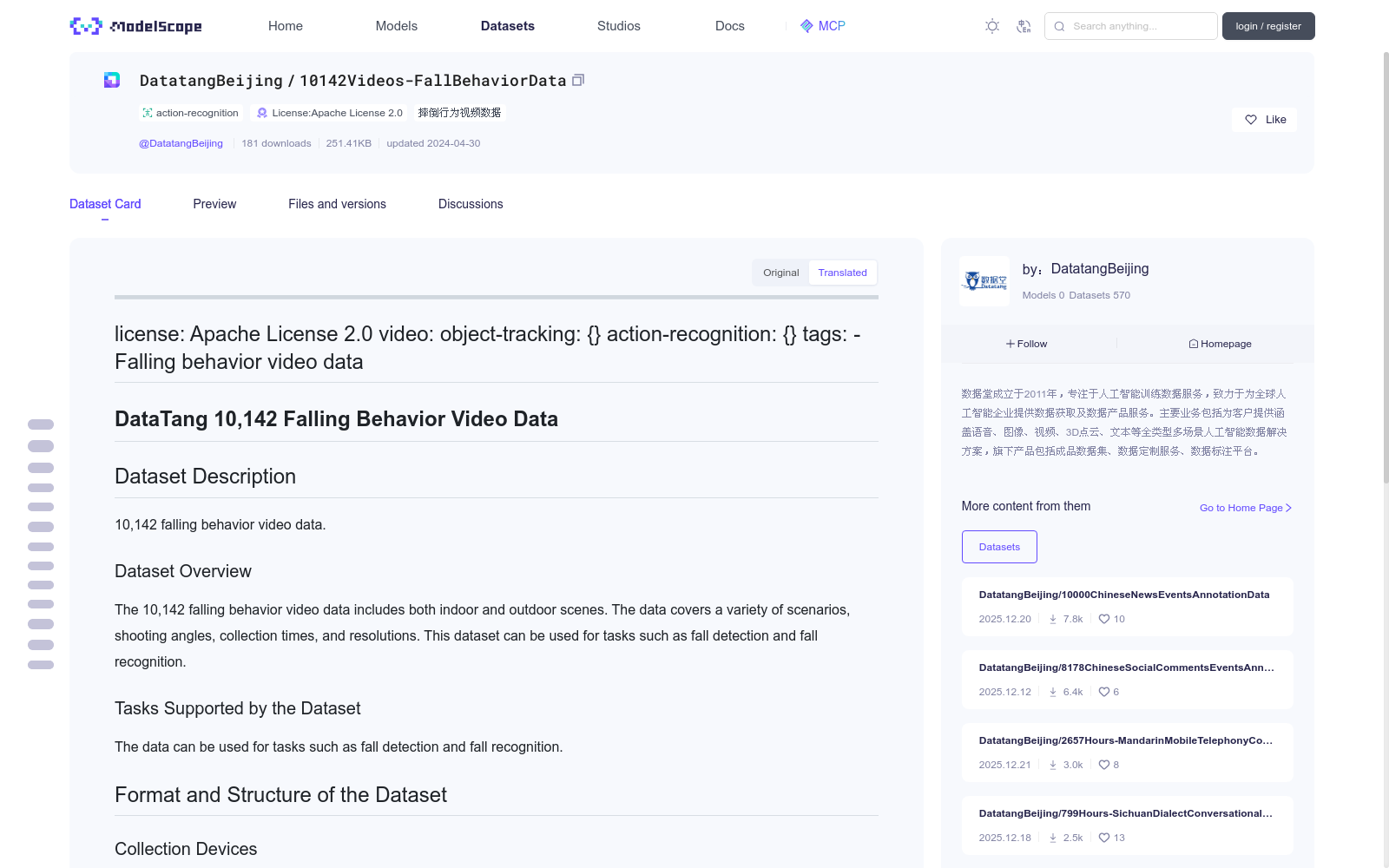Toggle the light/dark theme sun icon
1389x868 pixels.
(992, 26)
